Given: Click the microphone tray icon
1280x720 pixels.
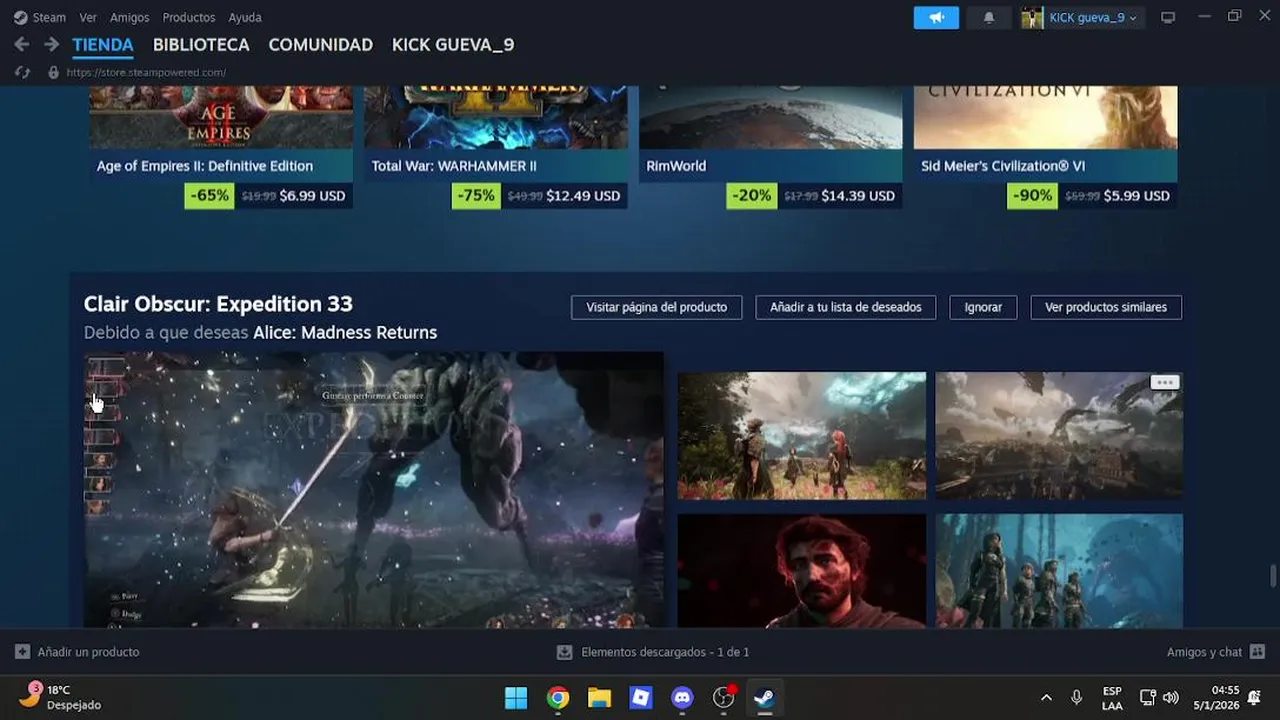Looking at the screenshot, I should (1076, 697).
